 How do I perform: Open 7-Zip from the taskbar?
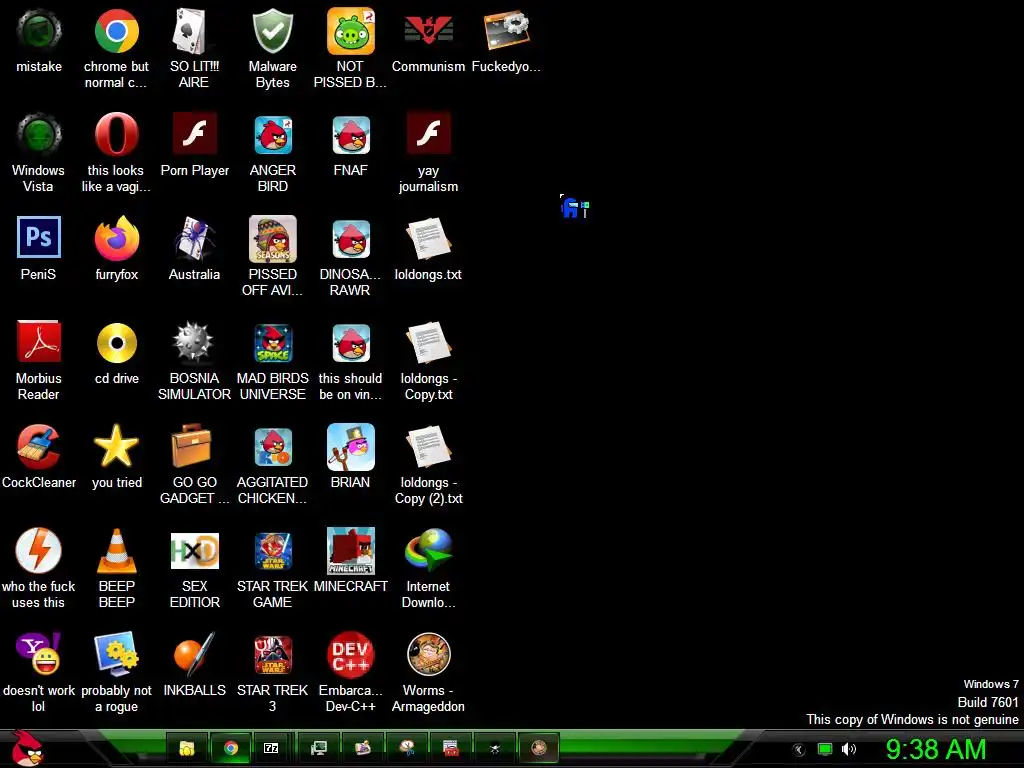pyautogui.click(x=271, y=748)
